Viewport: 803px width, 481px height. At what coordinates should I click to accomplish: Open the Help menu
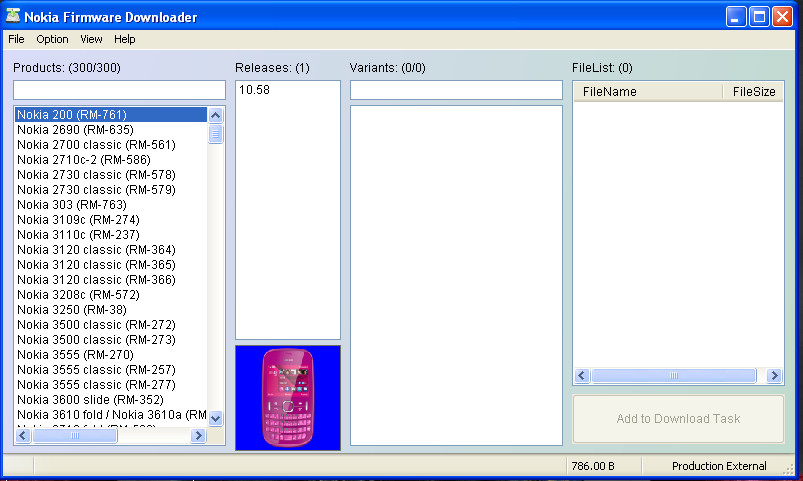[124, 39]
